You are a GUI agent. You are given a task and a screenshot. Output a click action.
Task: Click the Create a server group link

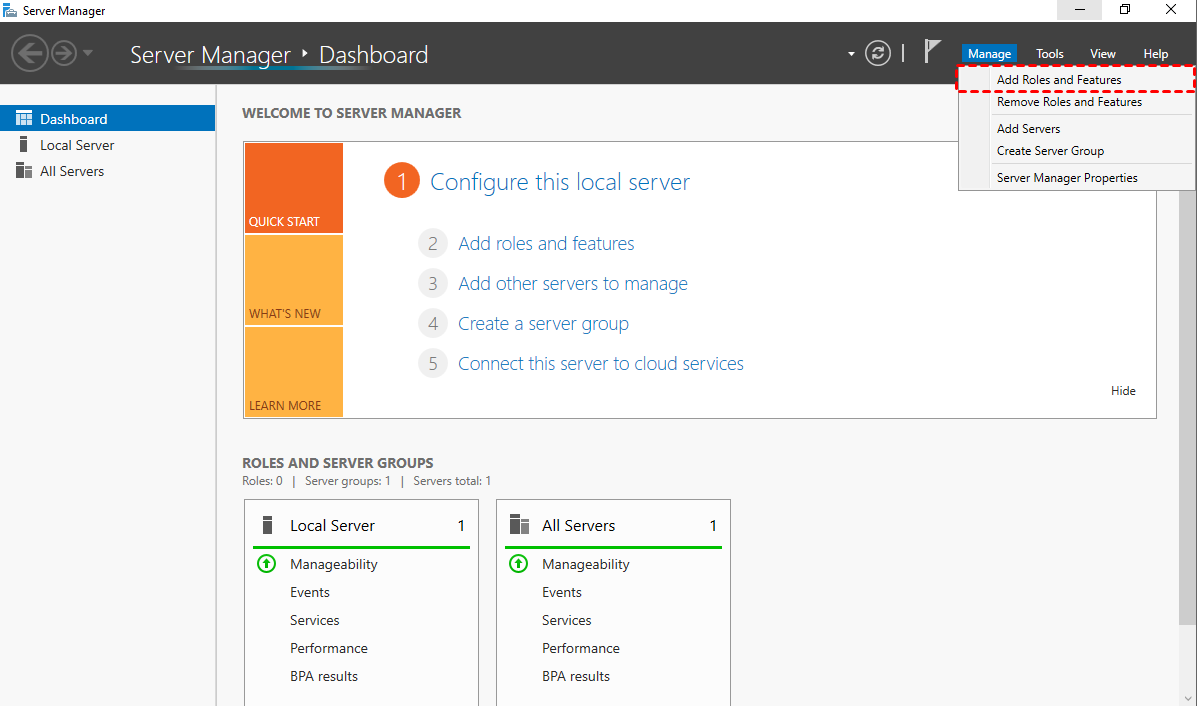click(x=543, y=324)
